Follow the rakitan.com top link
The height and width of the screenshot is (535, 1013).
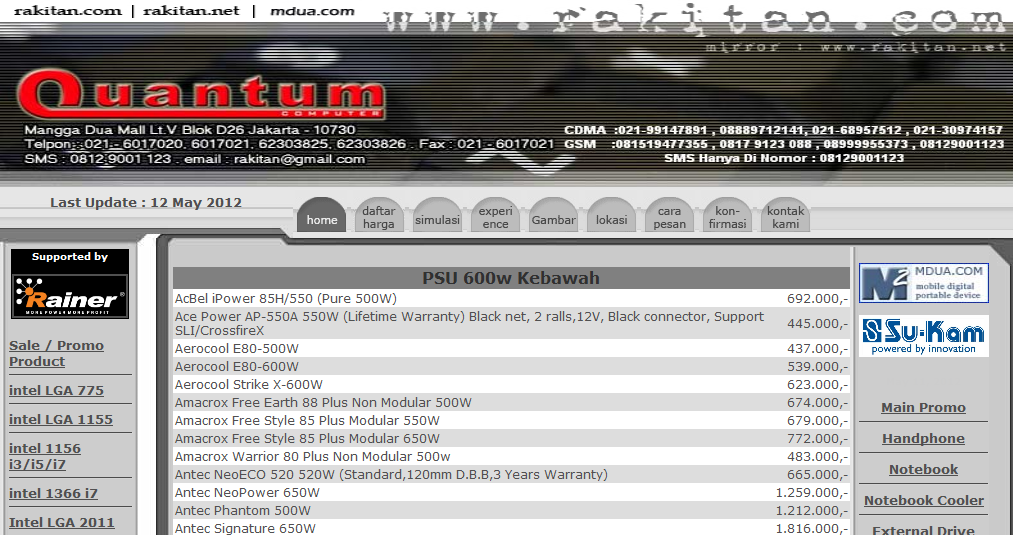click(x=68, y=10)
